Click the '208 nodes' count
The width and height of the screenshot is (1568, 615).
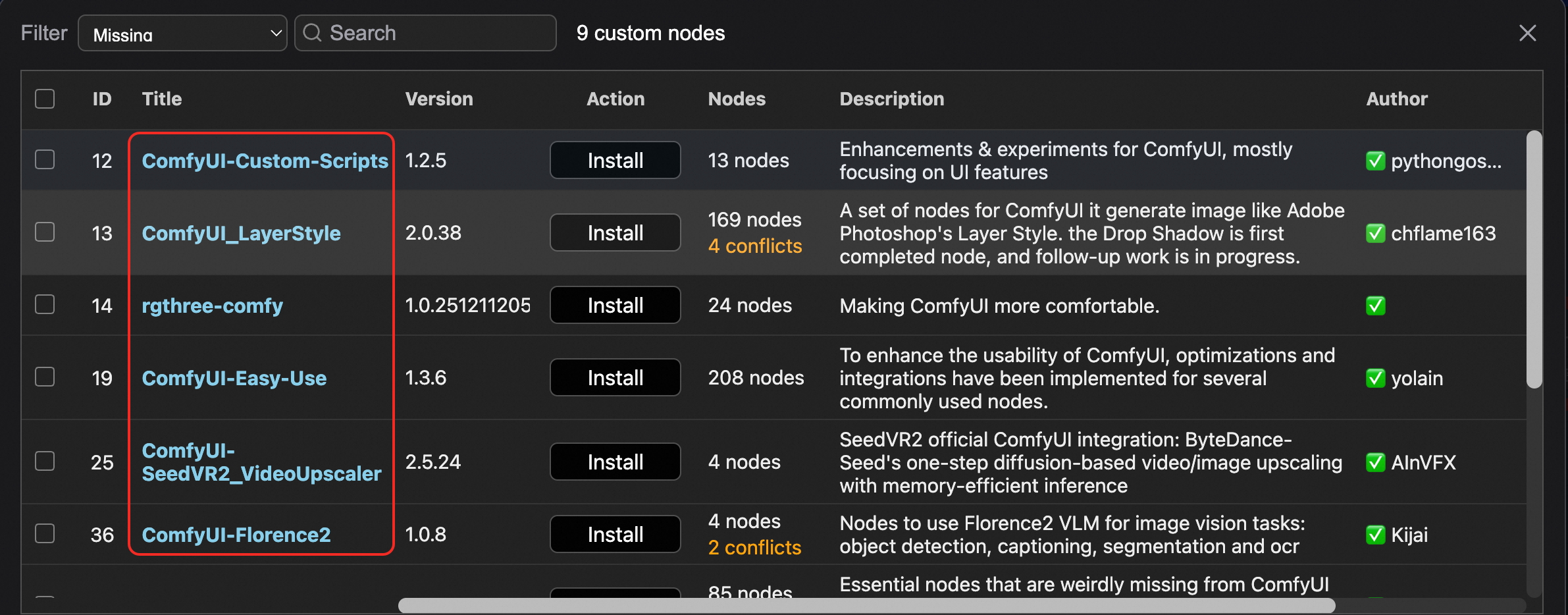point(756,378)
